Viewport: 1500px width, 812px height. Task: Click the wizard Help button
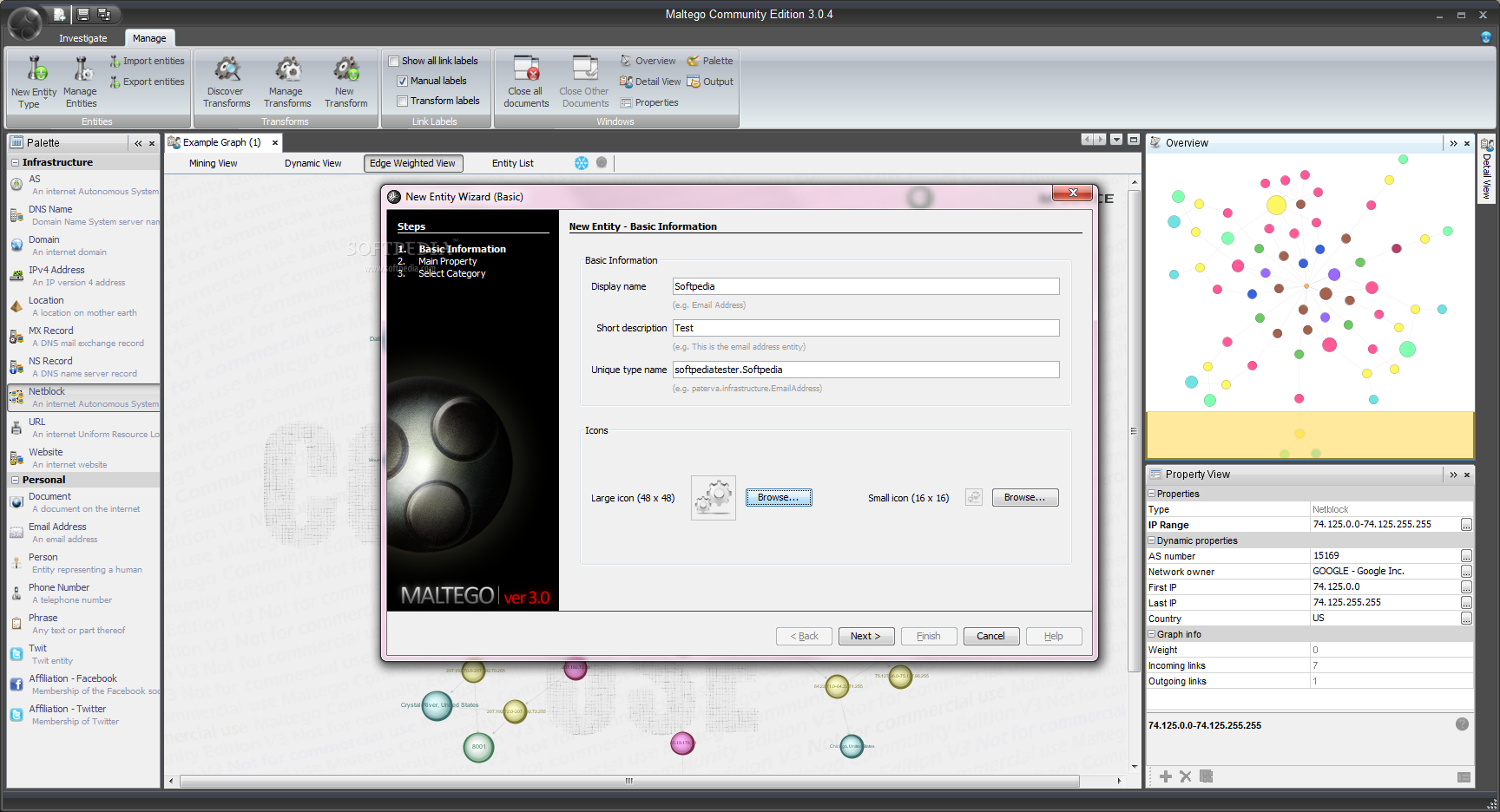[1054, 636]
